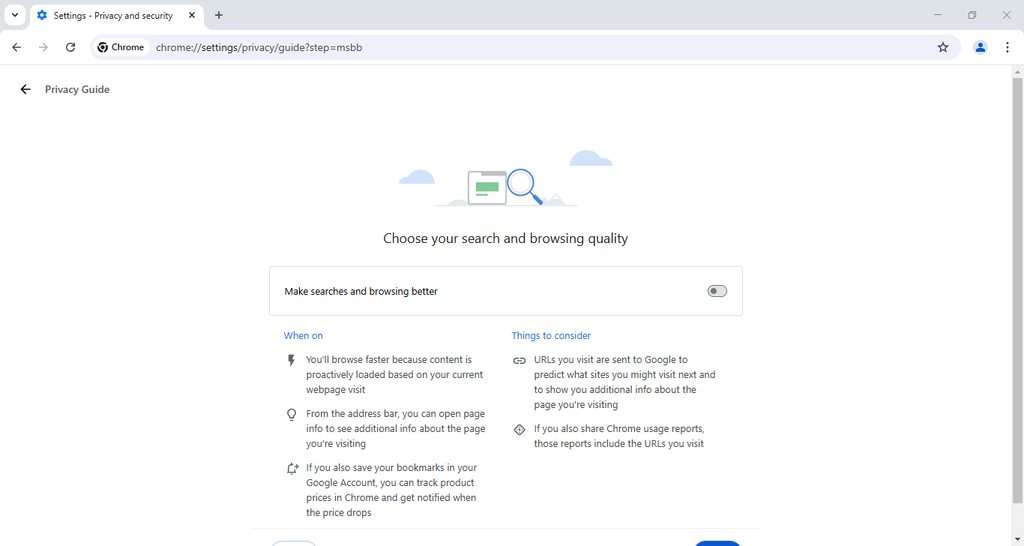This screenshot has height=546, width=1024.
Task: Reload the current settings page
Action: coord(70,47)
